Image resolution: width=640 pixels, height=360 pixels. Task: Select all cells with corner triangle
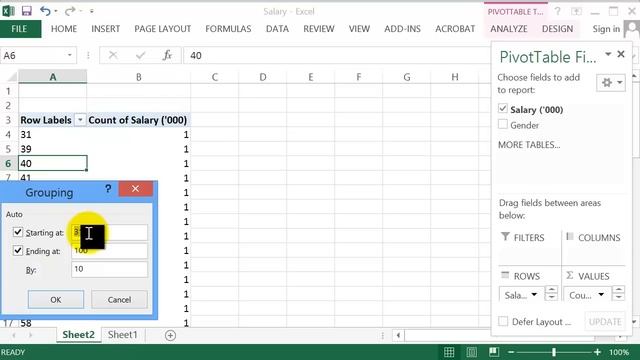[x=12, y=77]
